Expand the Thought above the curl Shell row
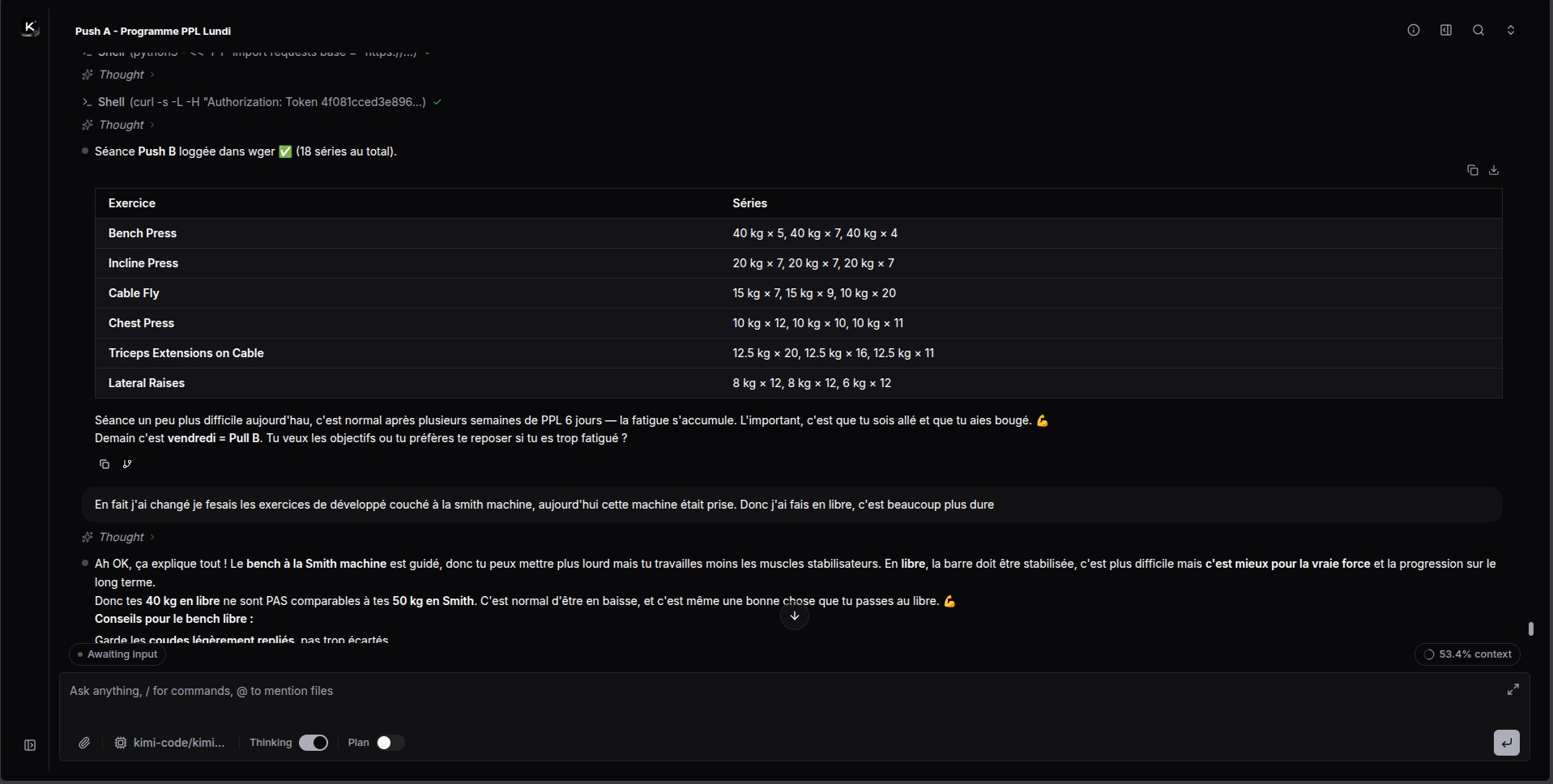Image resolution: width=1553 pixels, height=784 pixels. (118, 75)
